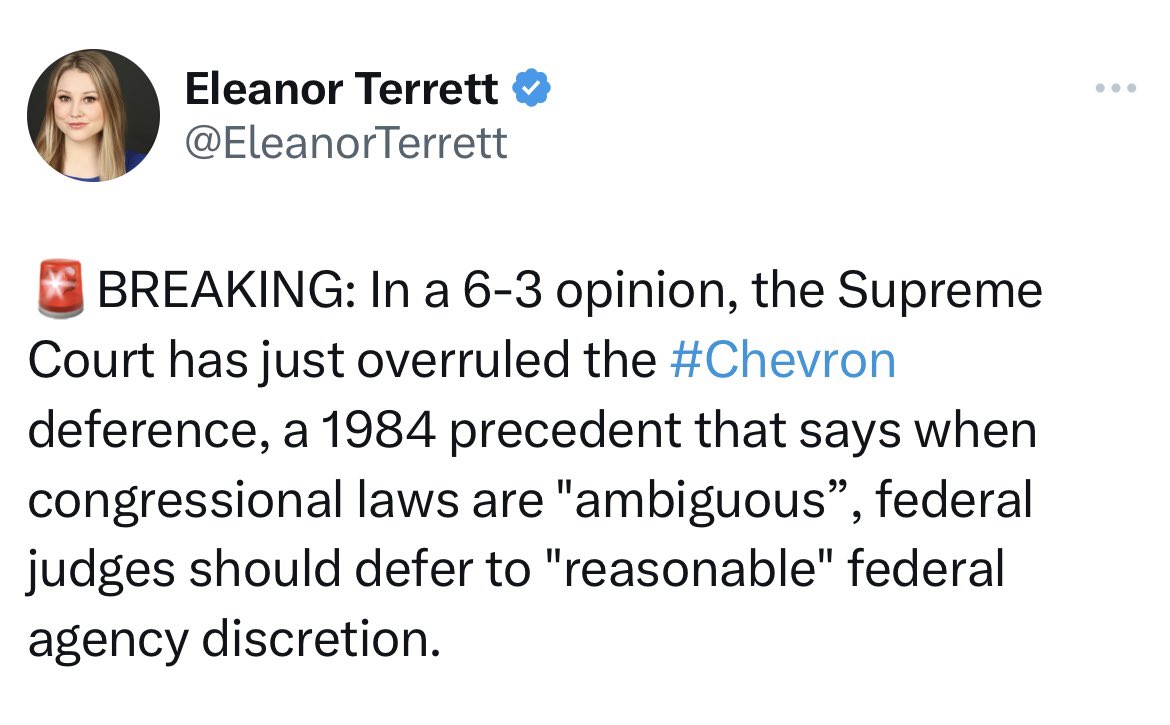
Task: Open the @EleanorTerrett handle link
Action: (346, 144)
